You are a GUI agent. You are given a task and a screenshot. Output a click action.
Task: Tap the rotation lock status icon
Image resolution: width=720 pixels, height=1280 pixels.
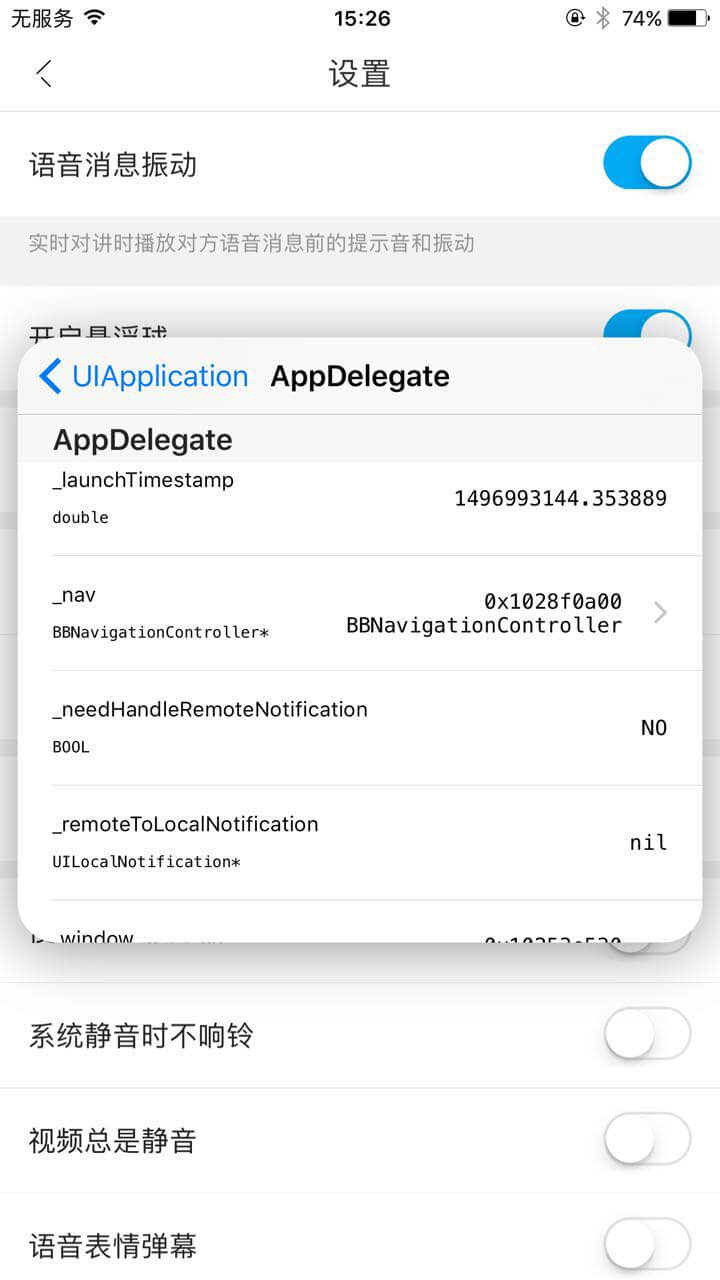click(x=575, y=18)
